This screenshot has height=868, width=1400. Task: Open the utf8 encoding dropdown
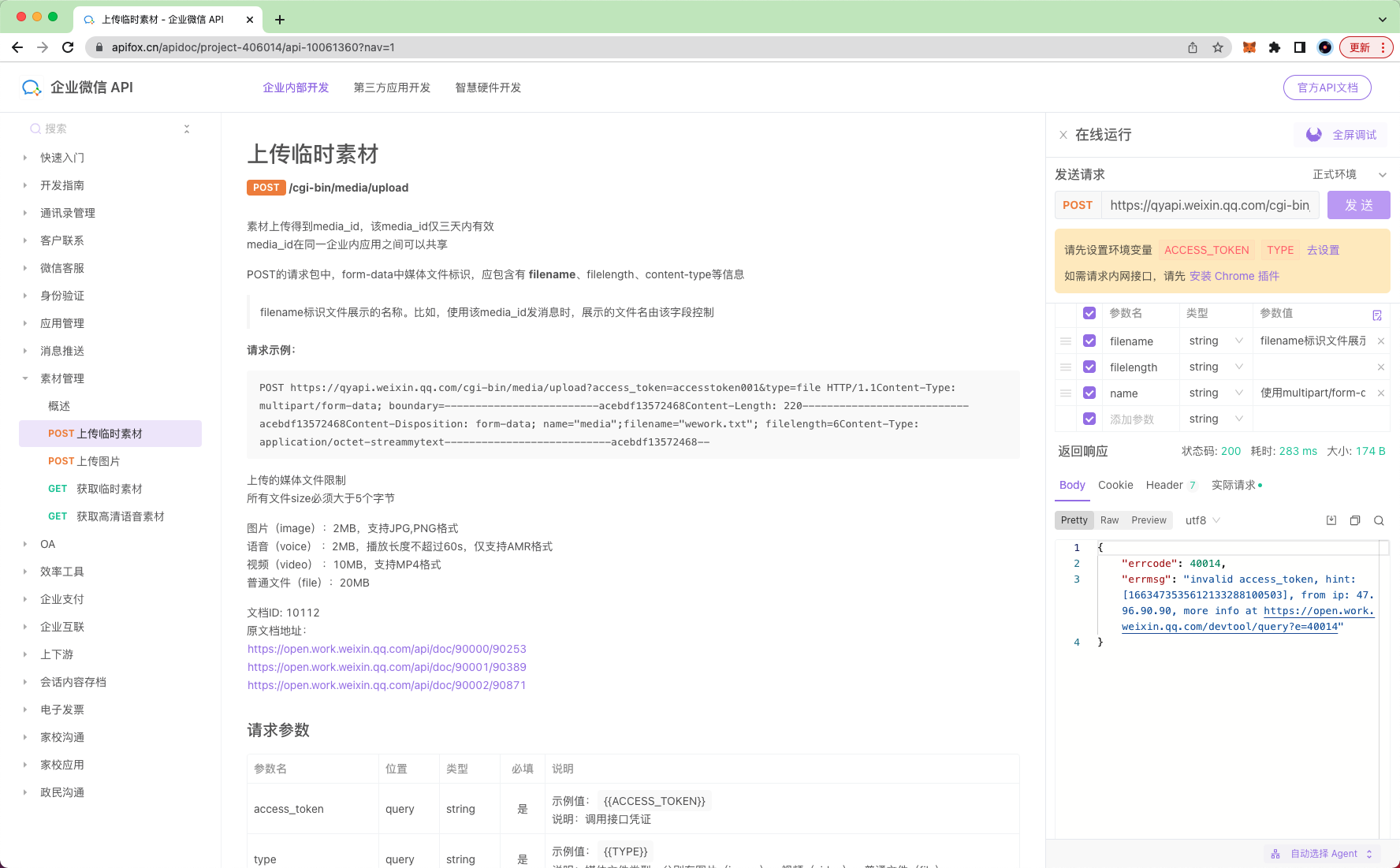click(1203, 520)
